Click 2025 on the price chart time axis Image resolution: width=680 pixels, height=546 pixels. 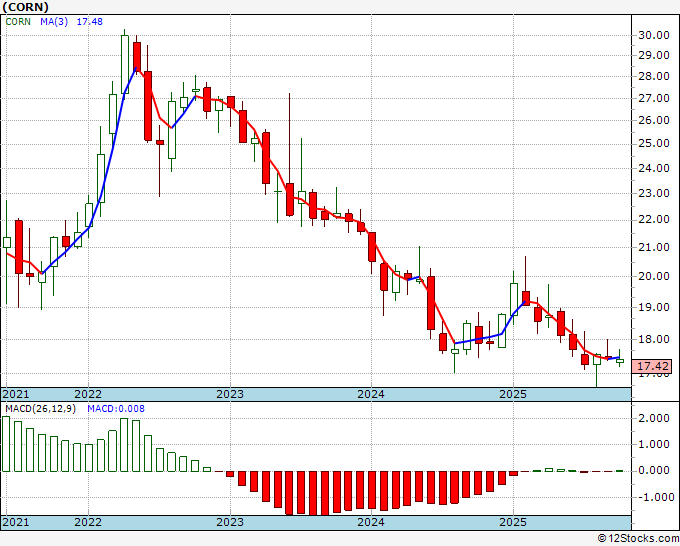pos(513,394)
